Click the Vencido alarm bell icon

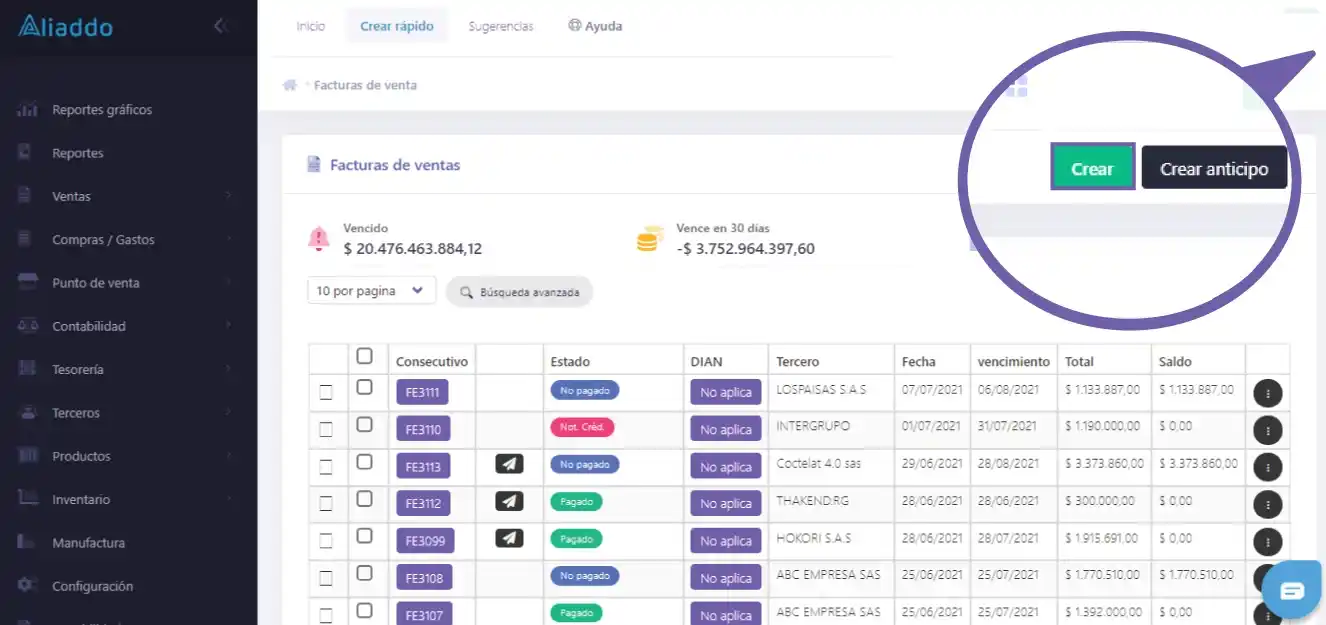coord(319,239)
